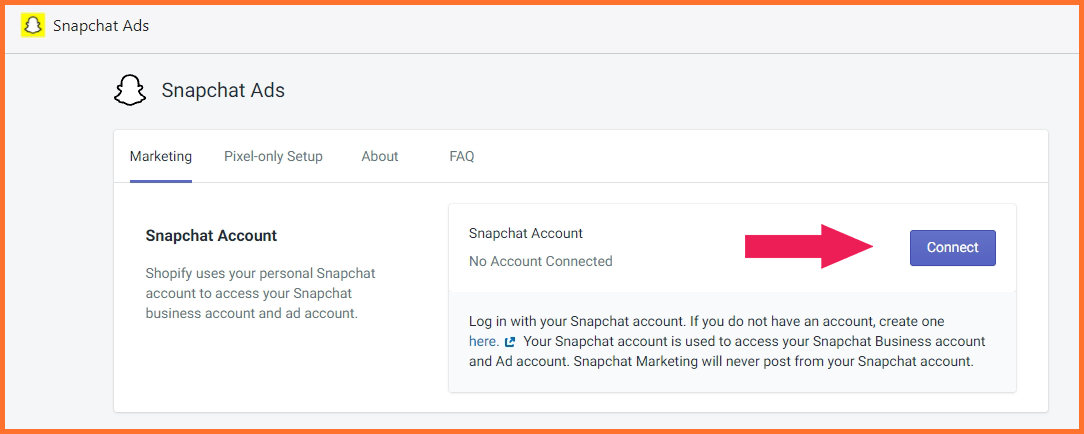Select the FAQ tab
The height and width of the screenshot is (434, 1084).
pos(462,156)
